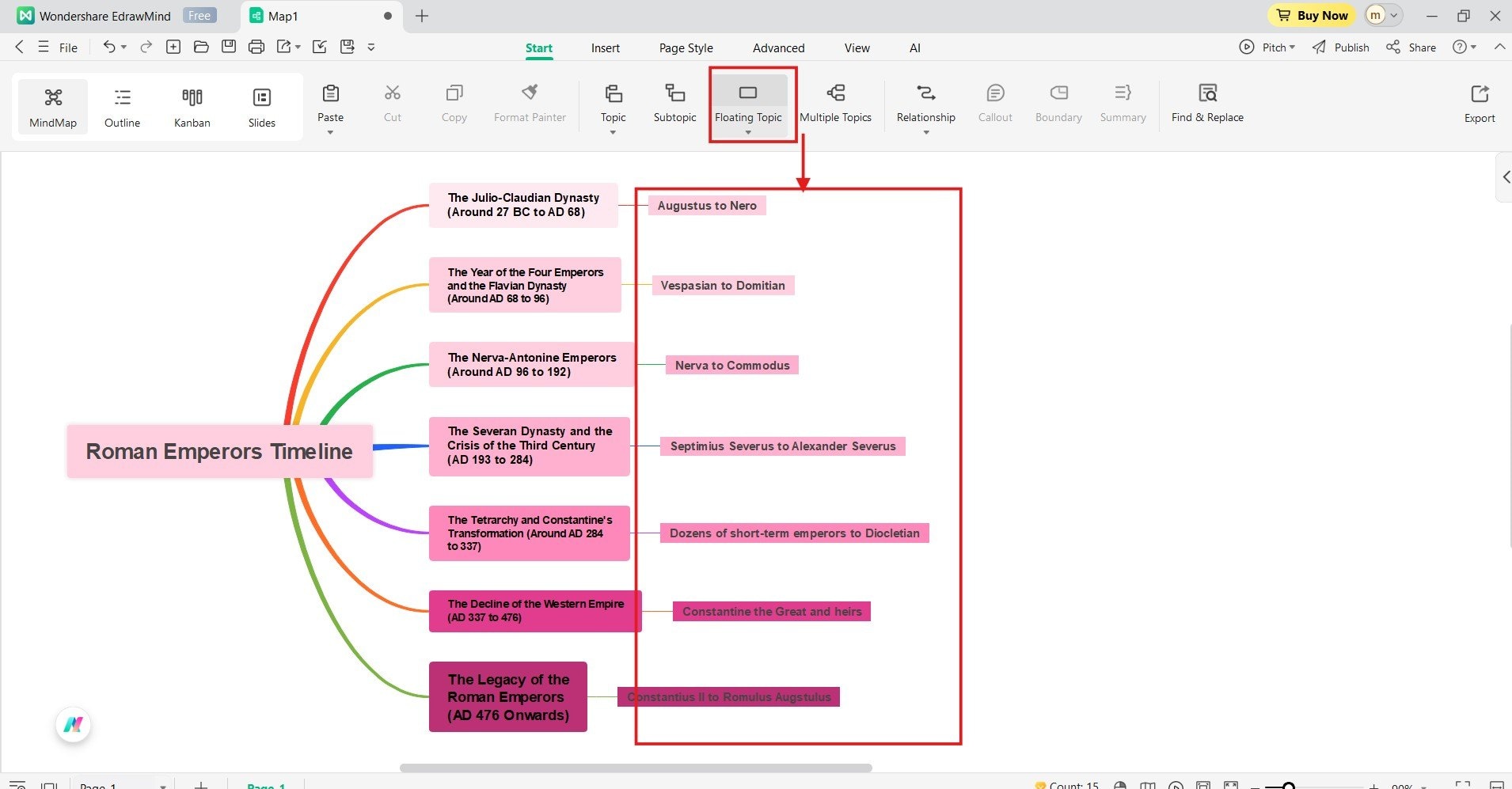The width and height of the screenshot is (1512, 789).
Task: Select the Map1 document tab
Action: pos(321,16)
